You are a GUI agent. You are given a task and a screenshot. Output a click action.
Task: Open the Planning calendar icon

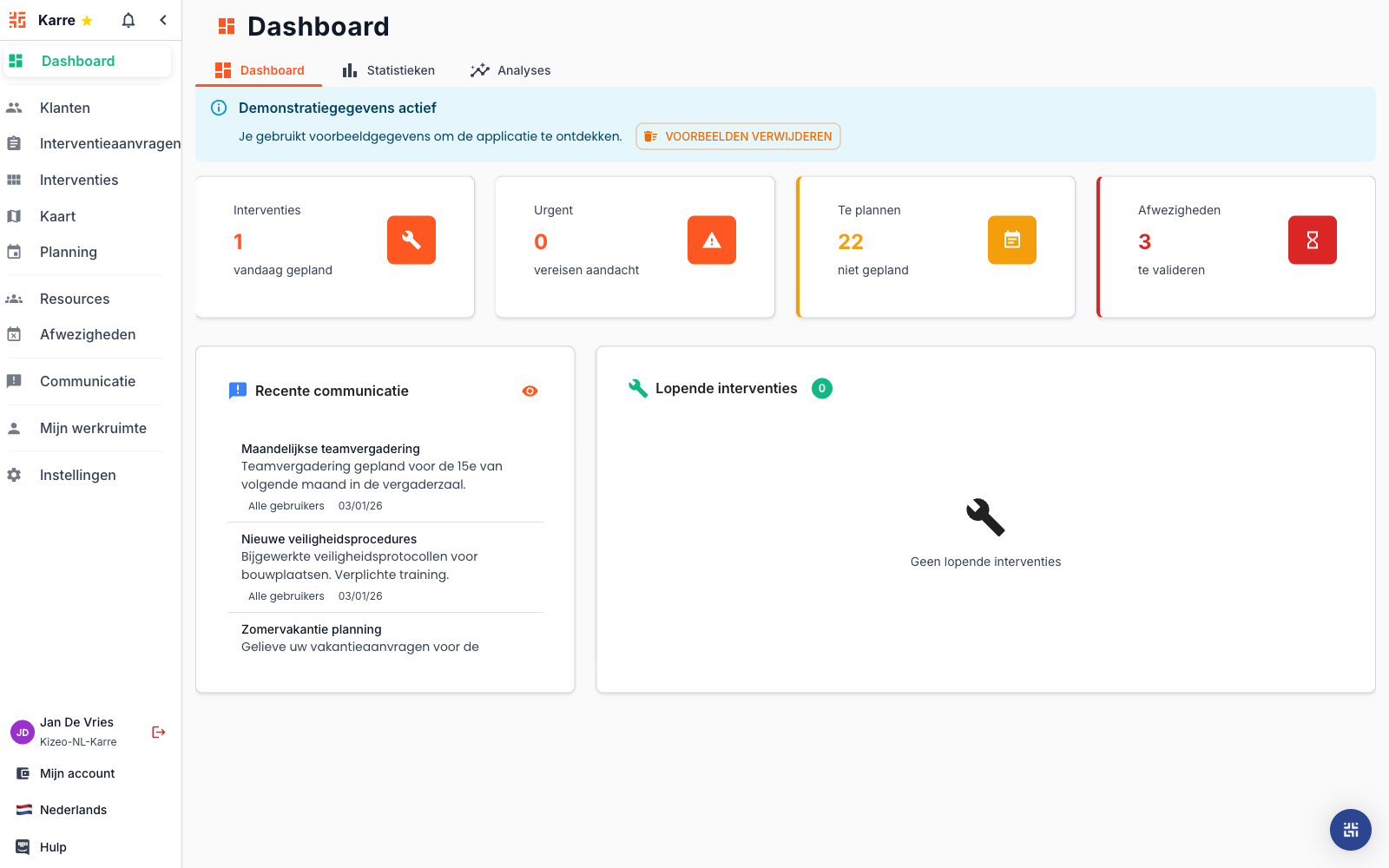pyautogui.click(x=15, y=251)
